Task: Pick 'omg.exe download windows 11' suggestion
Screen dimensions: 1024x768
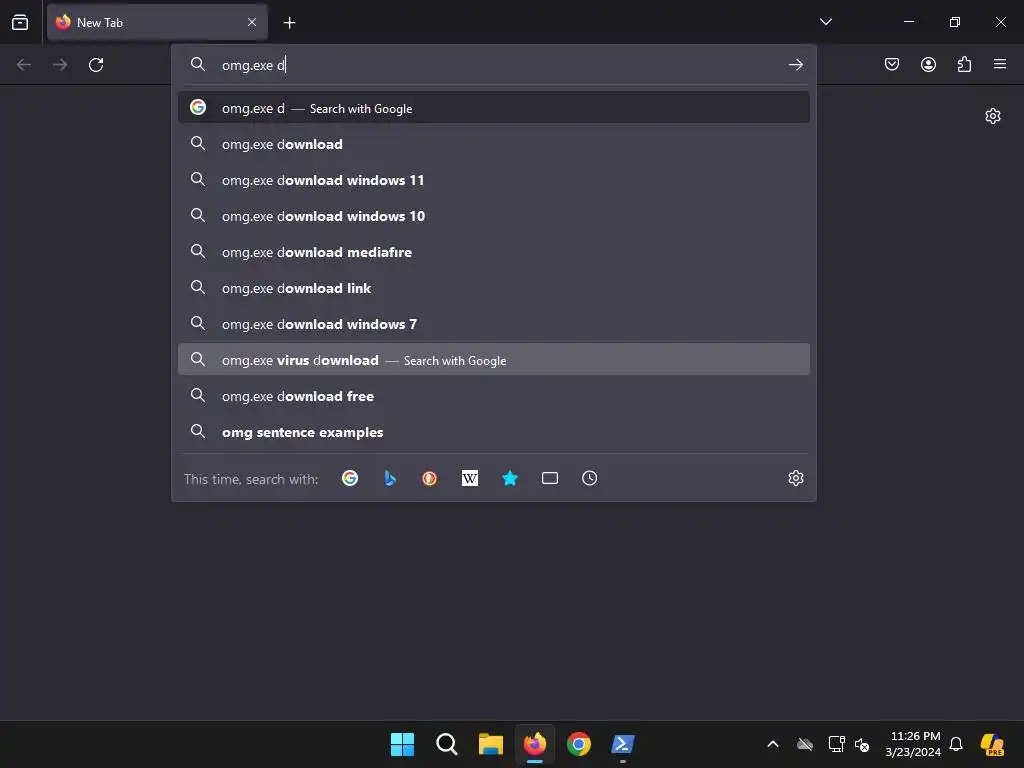Action: (494, 180)
